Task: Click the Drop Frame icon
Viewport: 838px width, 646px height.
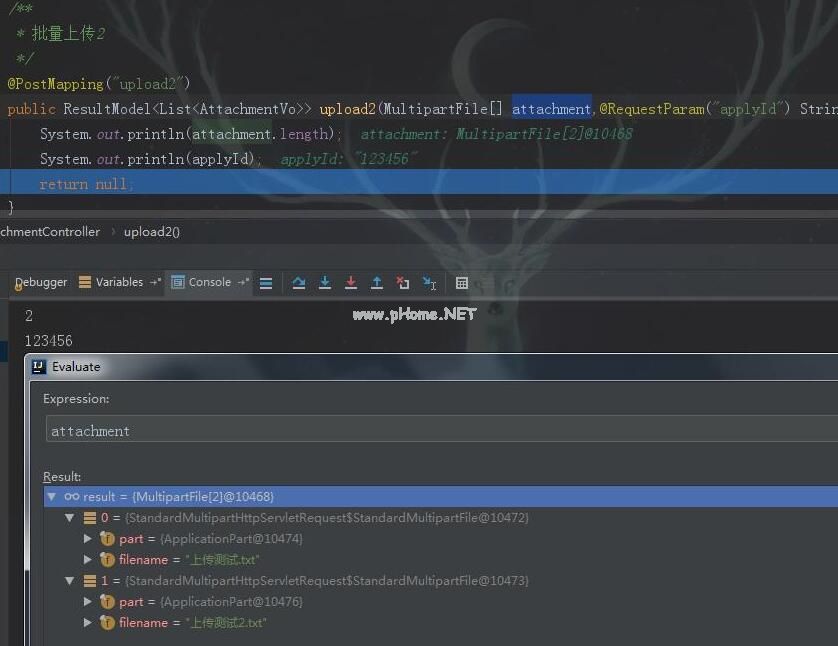Action: pos(402,283)
